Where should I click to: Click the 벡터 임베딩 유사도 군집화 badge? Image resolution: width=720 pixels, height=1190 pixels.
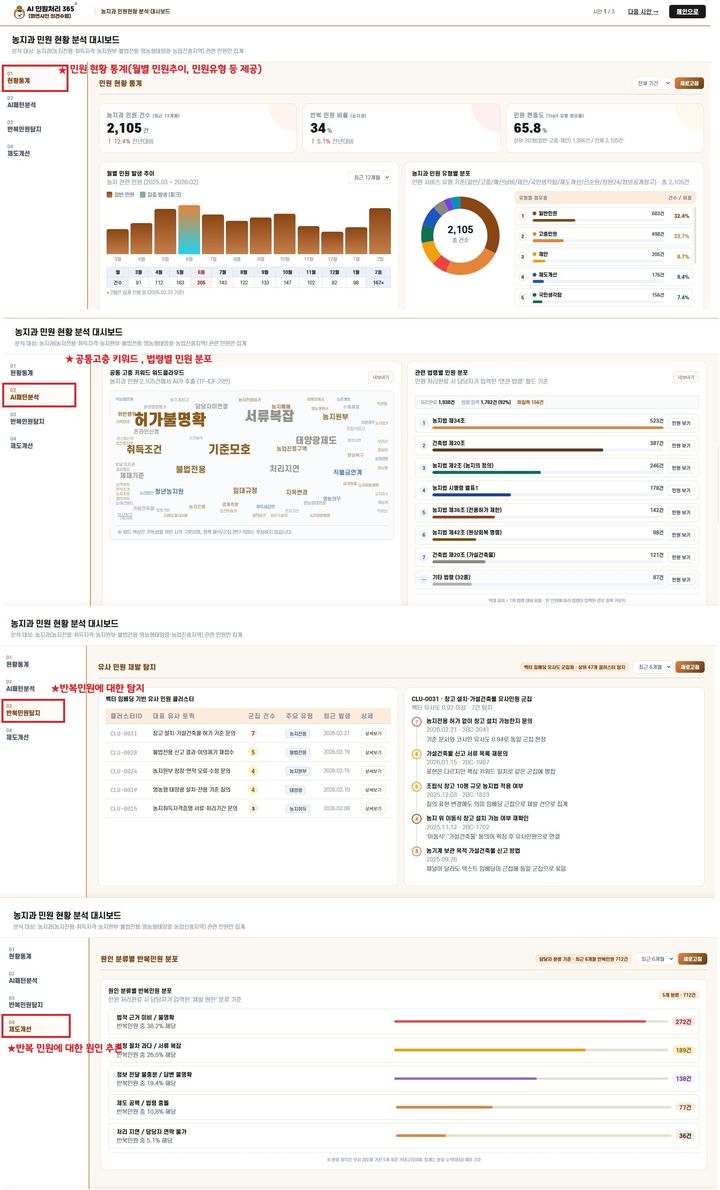pos(574,667)
